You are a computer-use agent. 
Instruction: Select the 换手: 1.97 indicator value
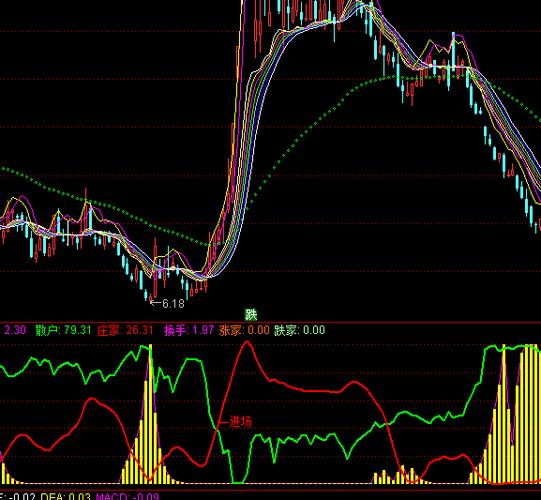tap(189, 330)
